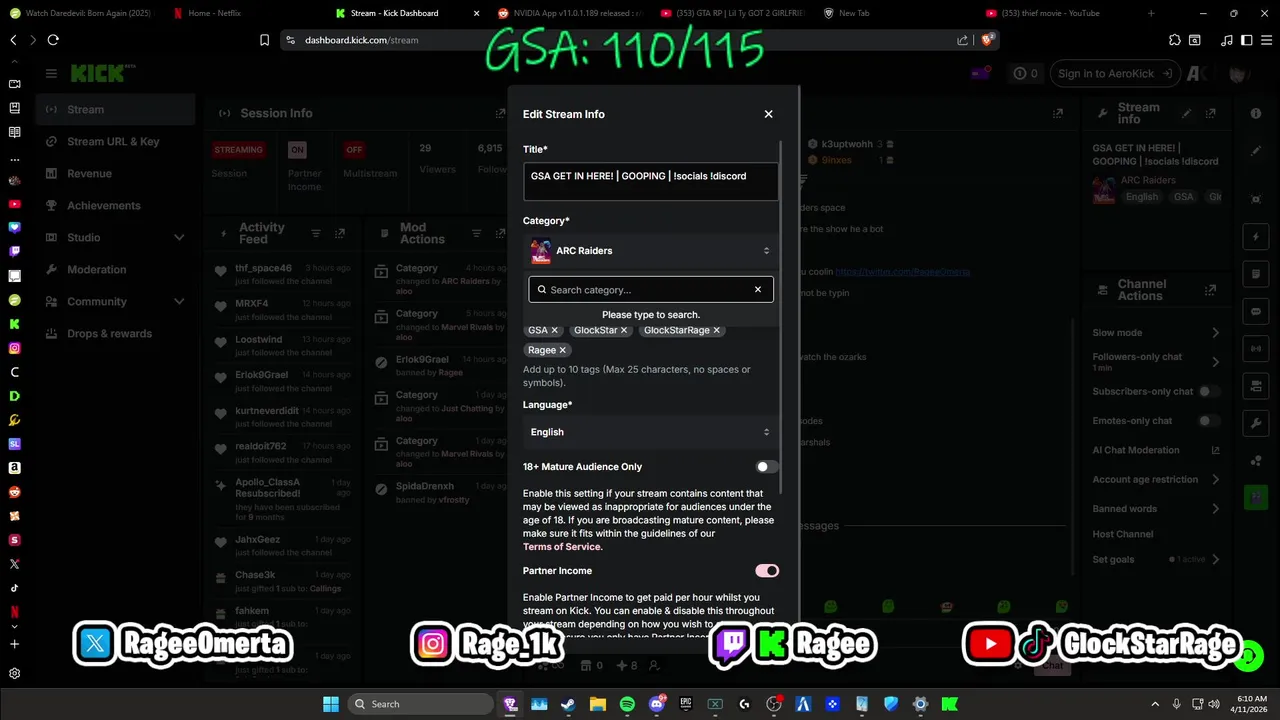The width and height of the screenshot is (1280, 720).
Task: Click the Partner Income ON status badge
Action: [x=297, y=150]
